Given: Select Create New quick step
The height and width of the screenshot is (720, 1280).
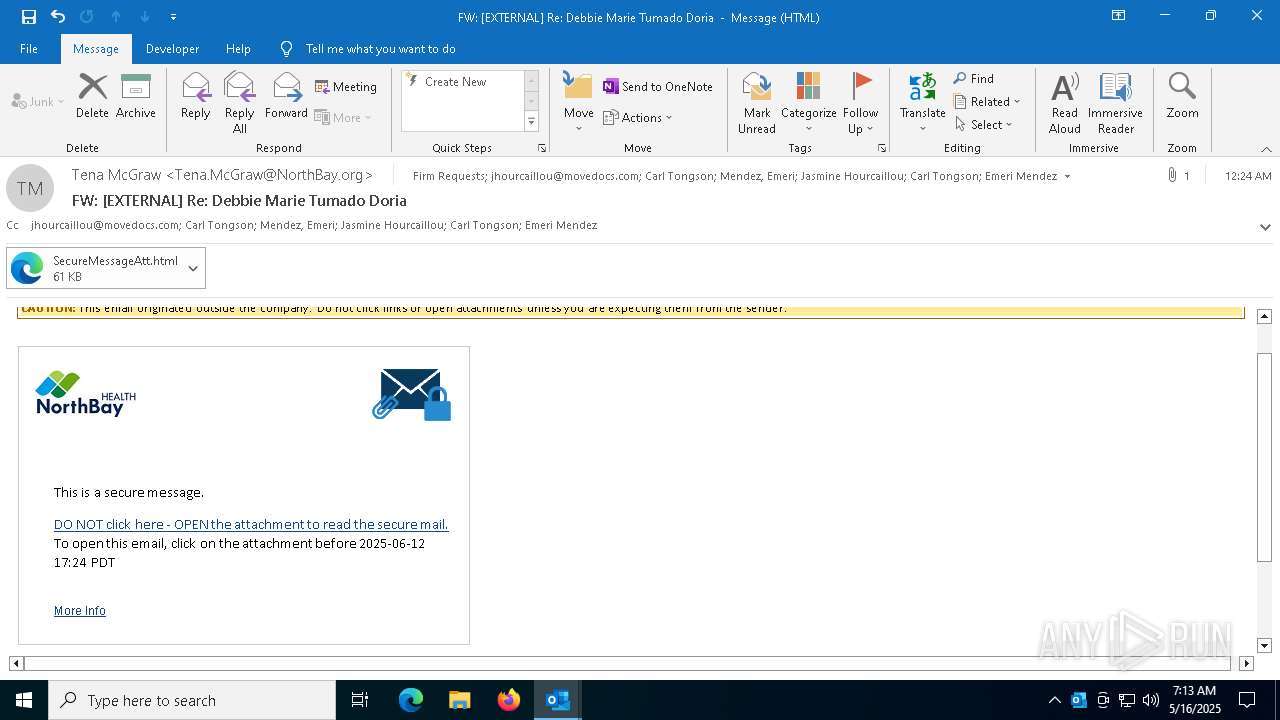Looking at the screenshot, I should 455,82.
